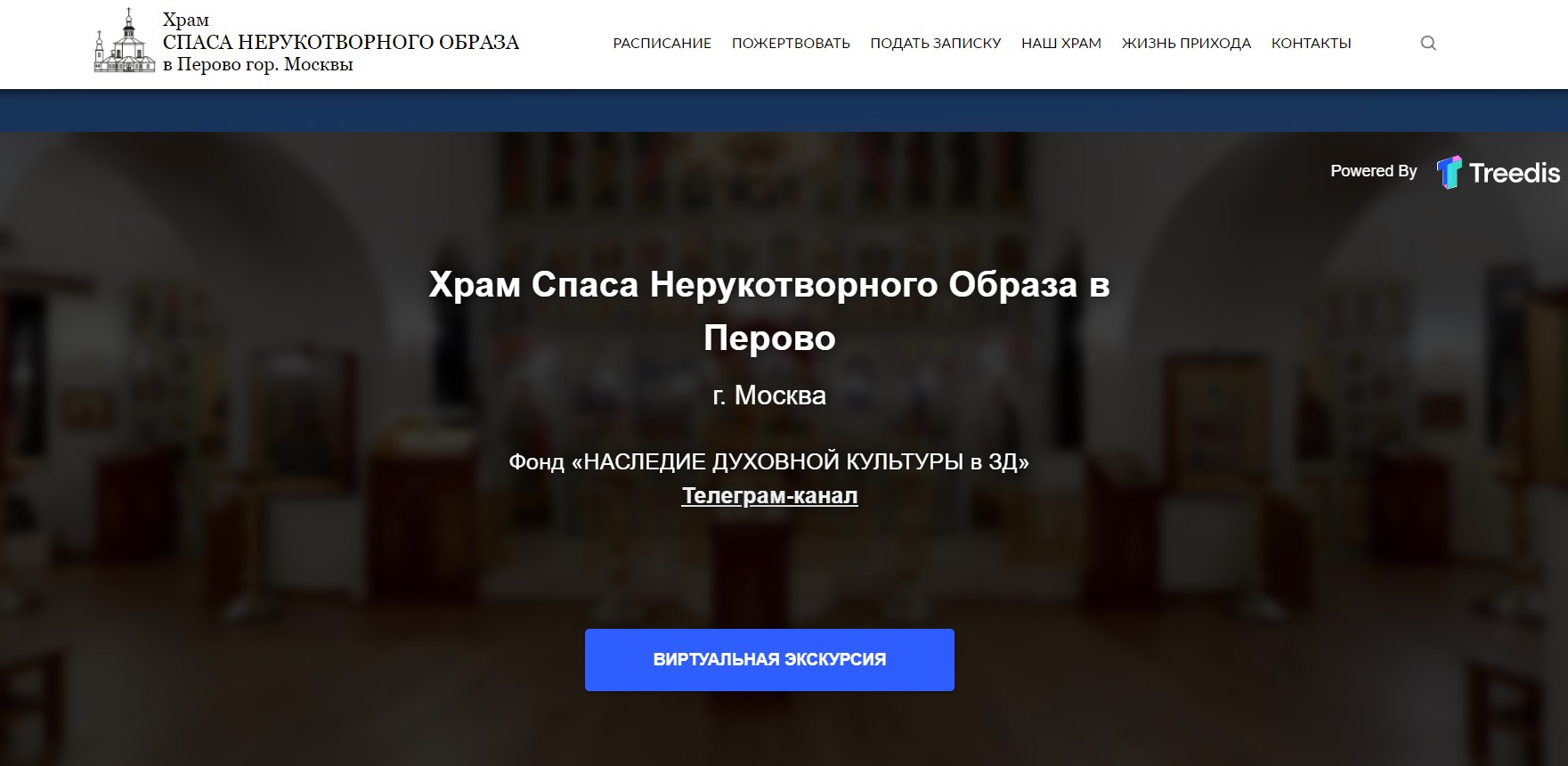Screen dimensions: 1568x766
Task: Open the search magnifier icon
Action: tap(1428, 43)
